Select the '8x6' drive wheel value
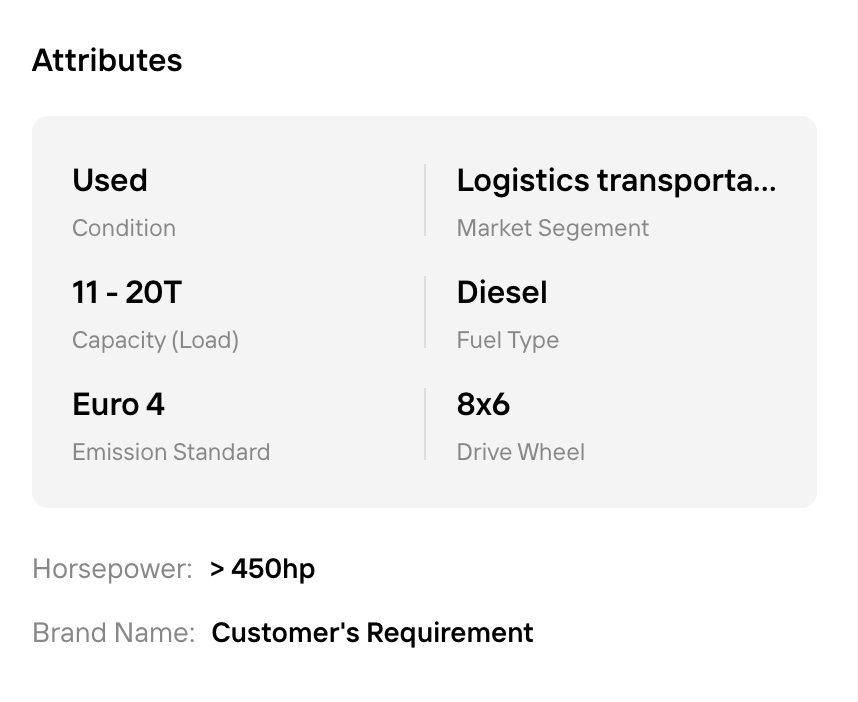This screenshot has height=702, width=858. (x=483, y=405)
